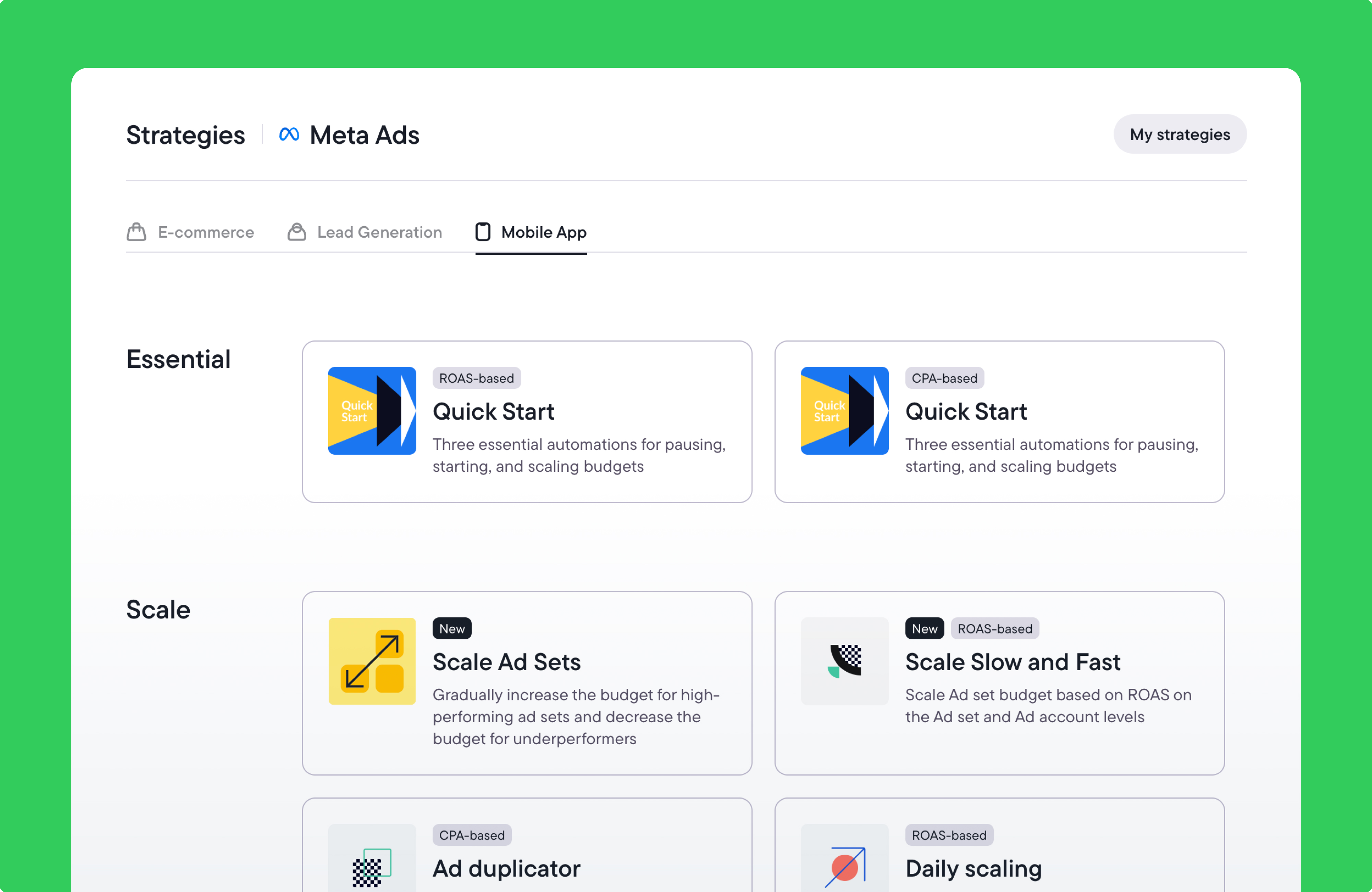Open the Scale Slow and Fast title
1372x892 pixels.
(x=1012, y=662)
